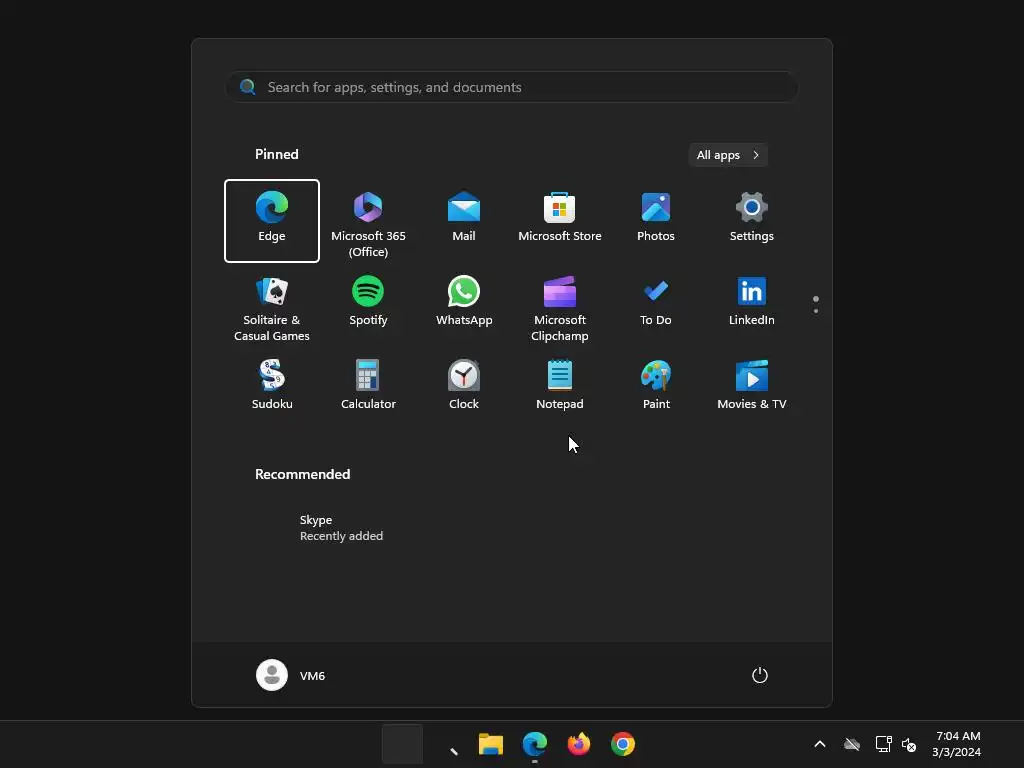
Task: Open the Edge pinned app
Action: pos(272,221)
